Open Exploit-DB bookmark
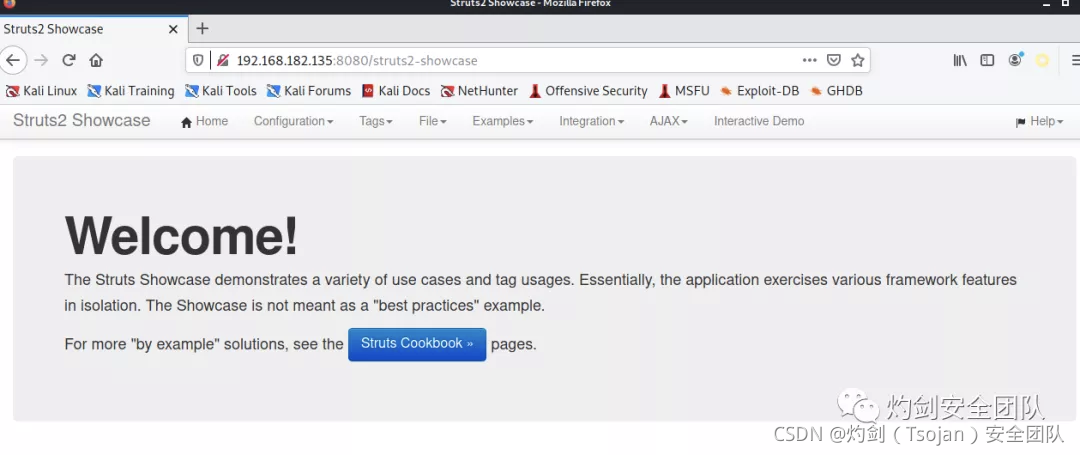The height and width of the screenshot is (455, 1080). 760,91
